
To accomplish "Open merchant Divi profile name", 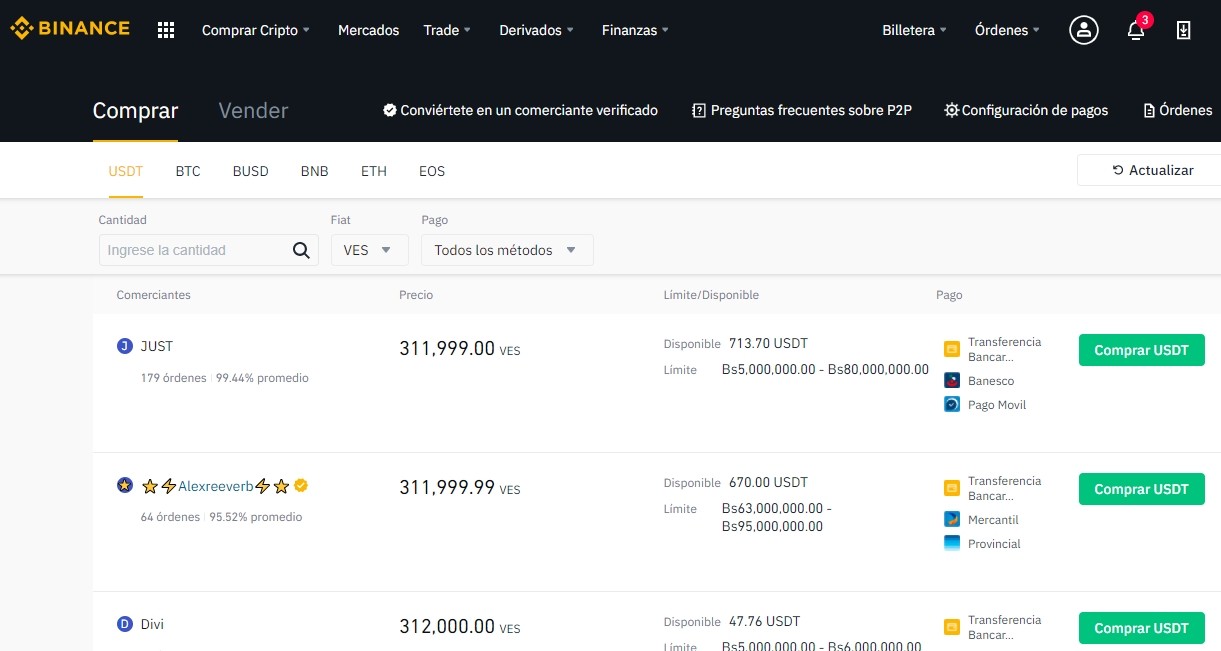I will [x=152, y=624].
